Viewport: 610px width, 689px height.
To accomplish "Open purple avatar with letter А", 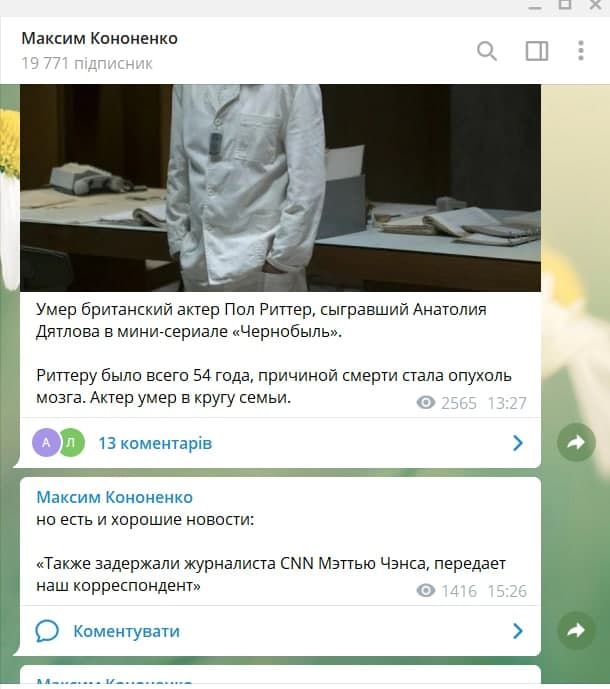I will click(x=46, y=442).
